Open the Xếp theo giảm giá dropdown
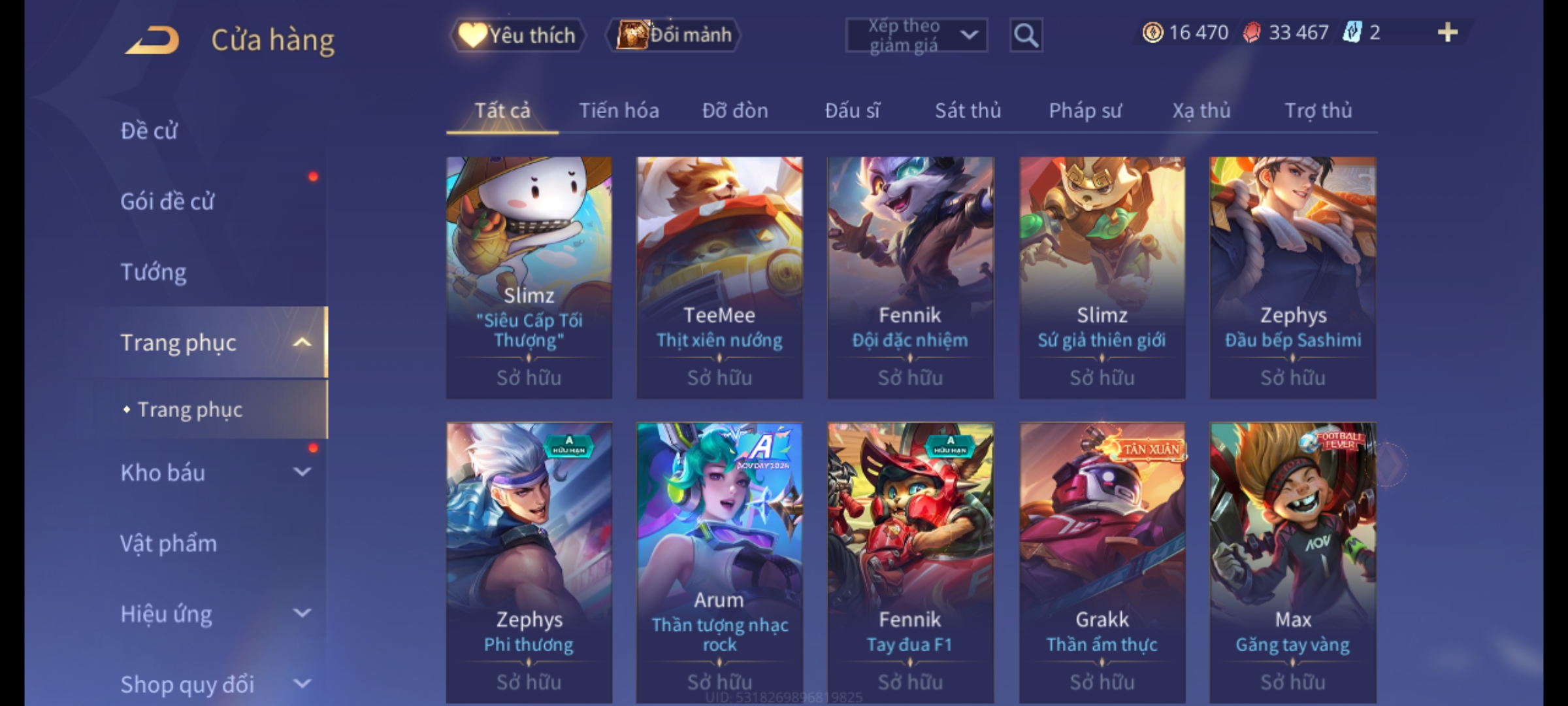This screenshot has width=1568, height=706. click(917, 35)
